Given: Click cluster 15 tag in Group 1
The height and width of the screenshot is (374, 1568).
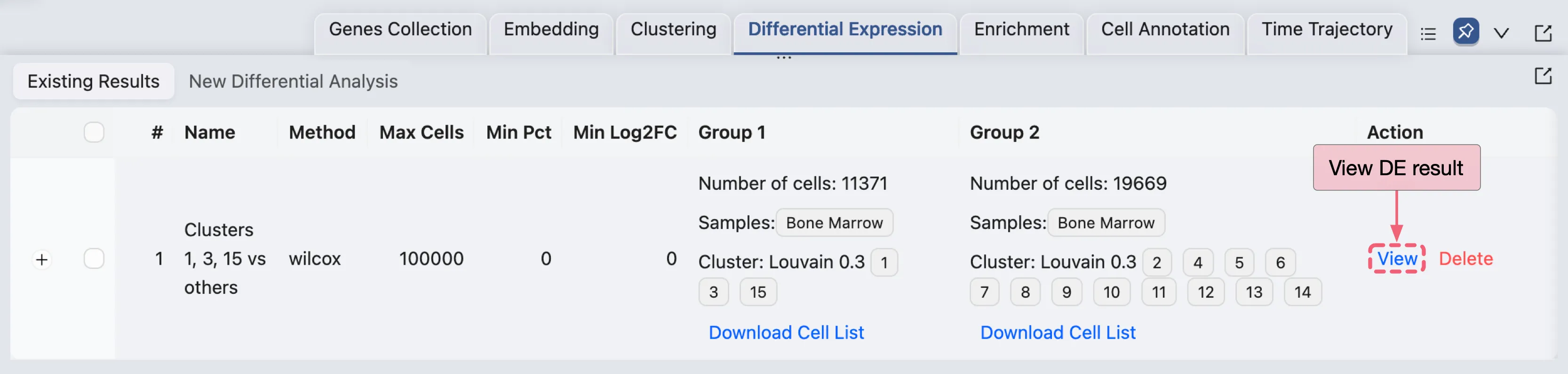Looking at the screenshot, I should tap(757, 293).
